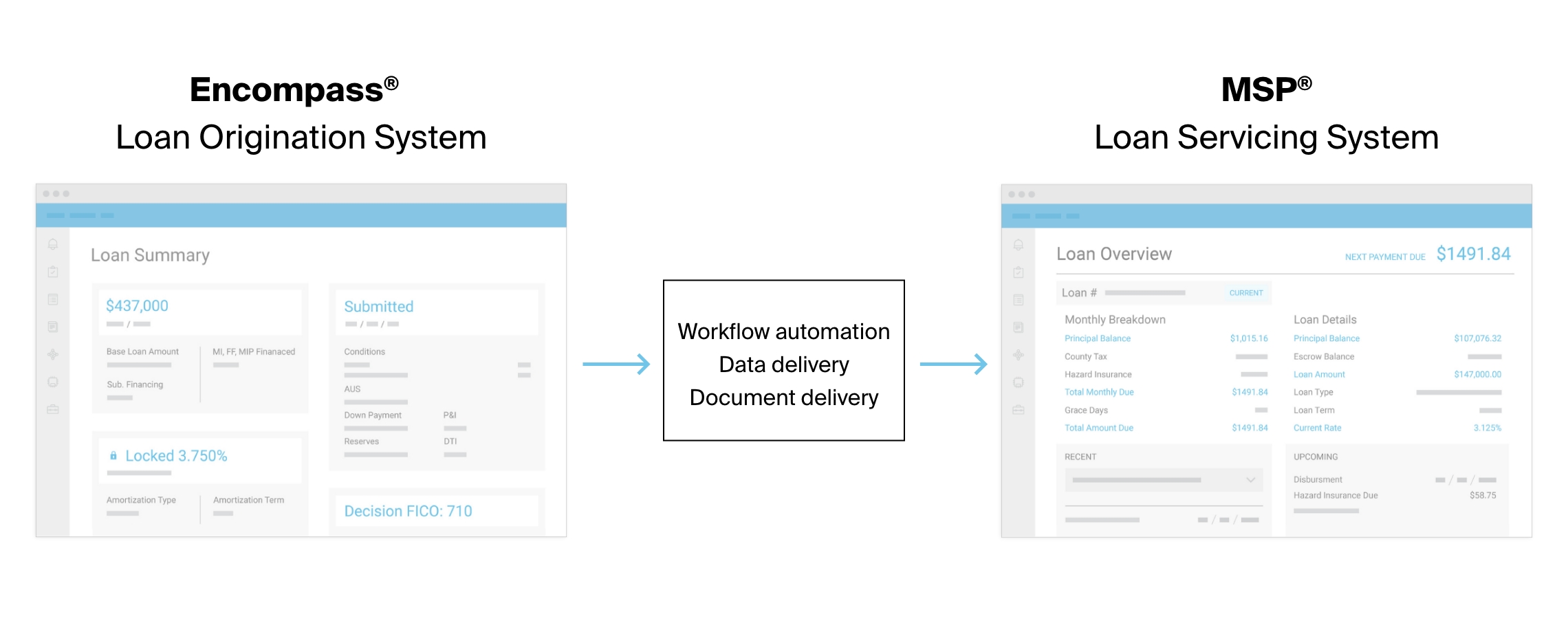The width and height of the screenshot is (1568, 619).
Task: Click the County Tax row label
Action: [x=1086, y=356]
